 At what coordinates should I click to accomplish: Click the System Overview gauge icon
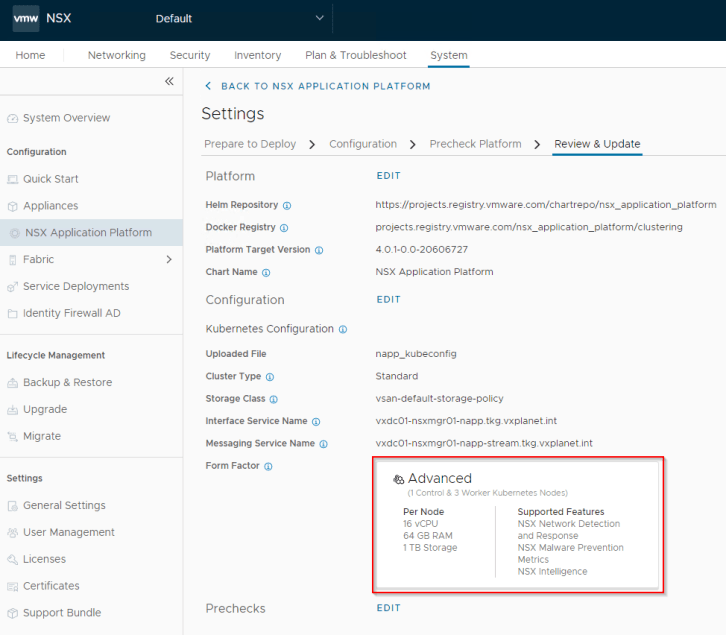[x=13, y=118]
